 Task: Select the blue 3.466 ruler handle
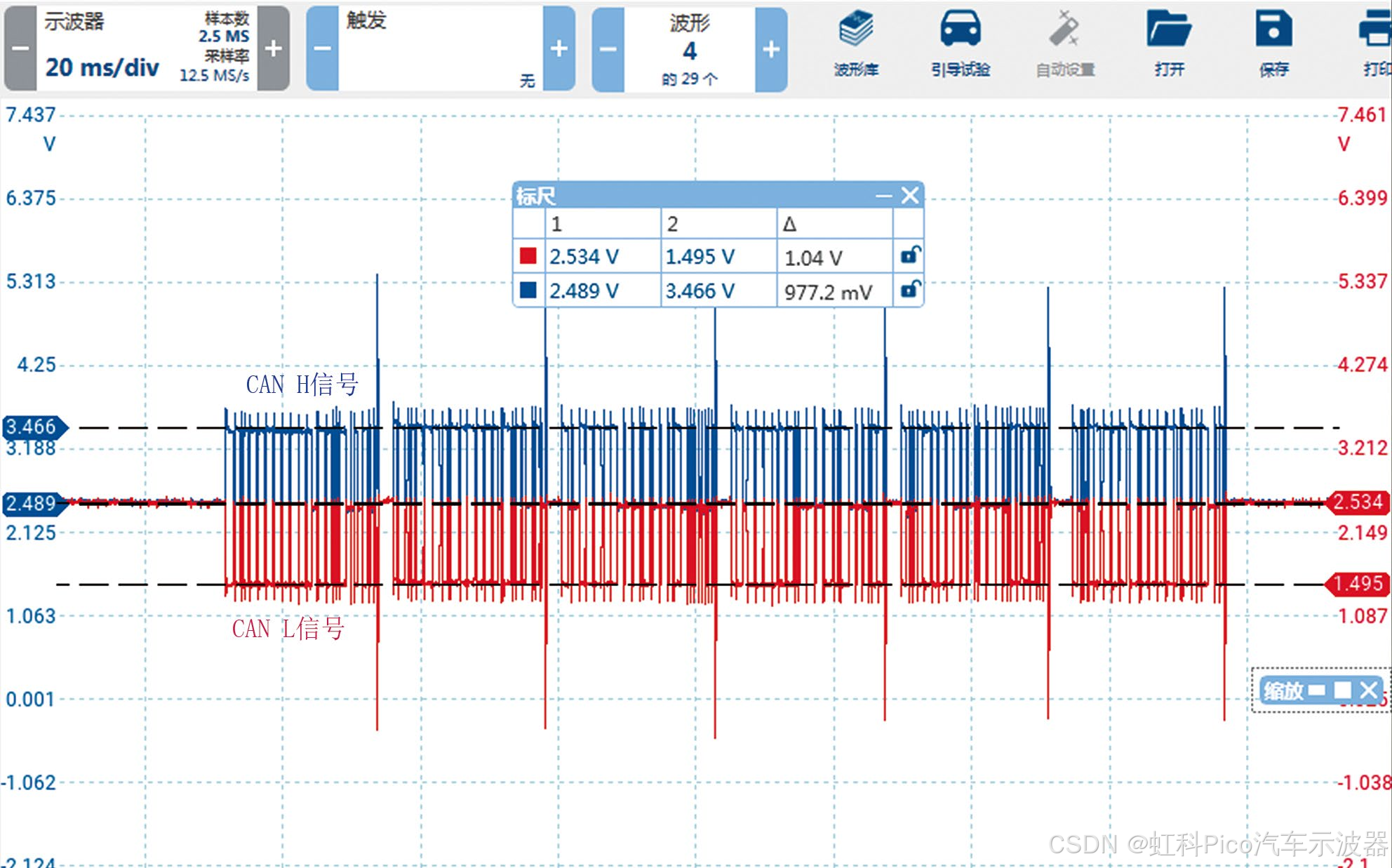[x=33, y=427]
